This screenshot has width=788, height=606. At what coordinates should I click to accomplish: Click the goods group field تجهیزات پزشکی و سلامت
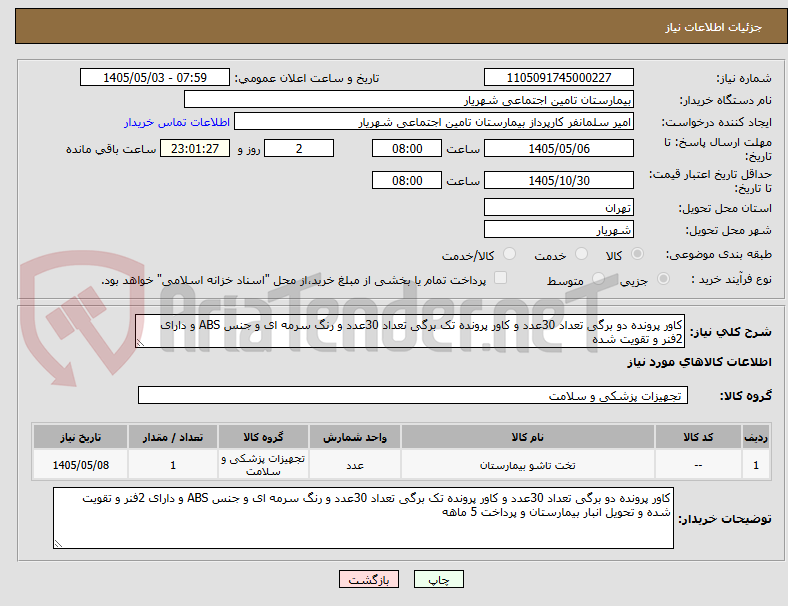tap(413, 395)
